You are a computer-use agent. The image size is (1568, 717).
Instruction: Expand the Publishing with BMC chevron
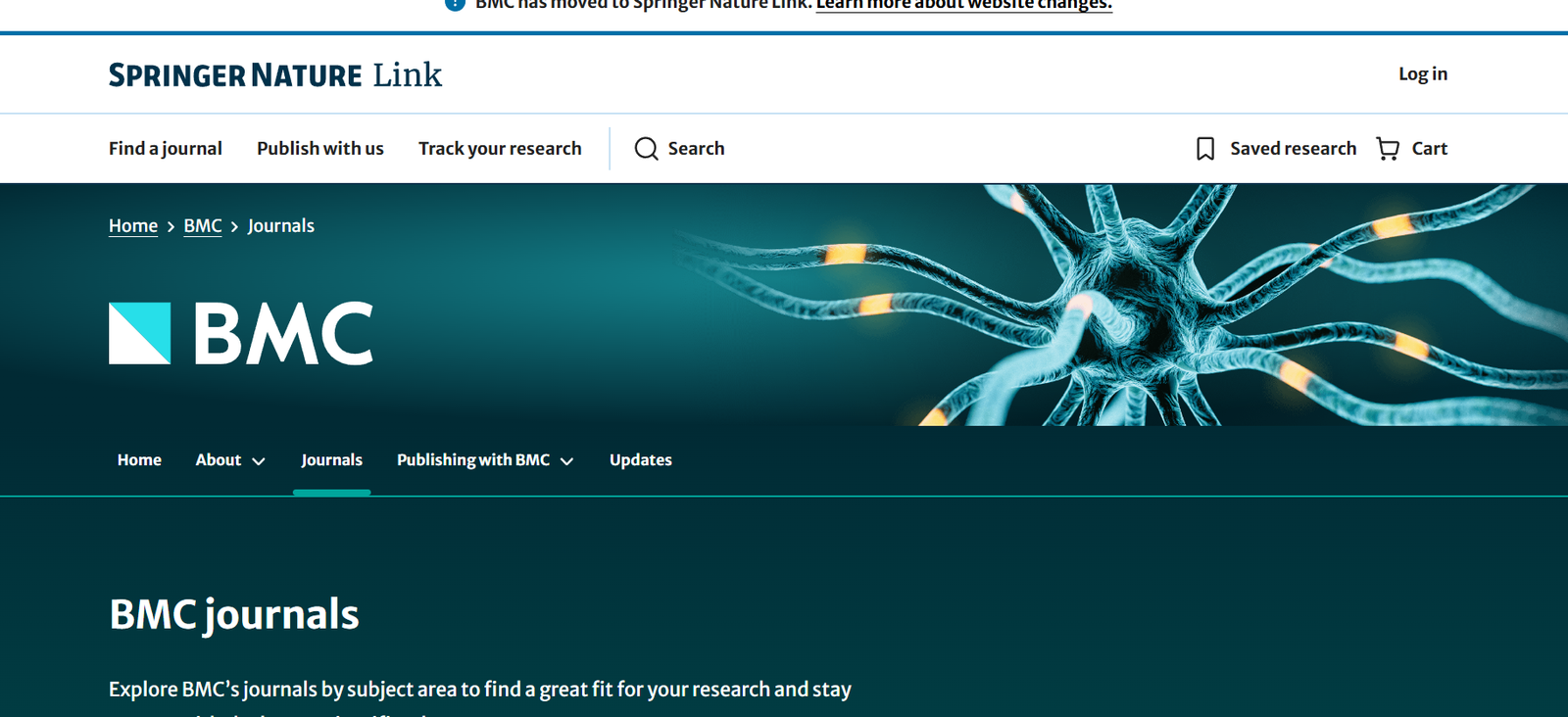click(x=566, y=461)
